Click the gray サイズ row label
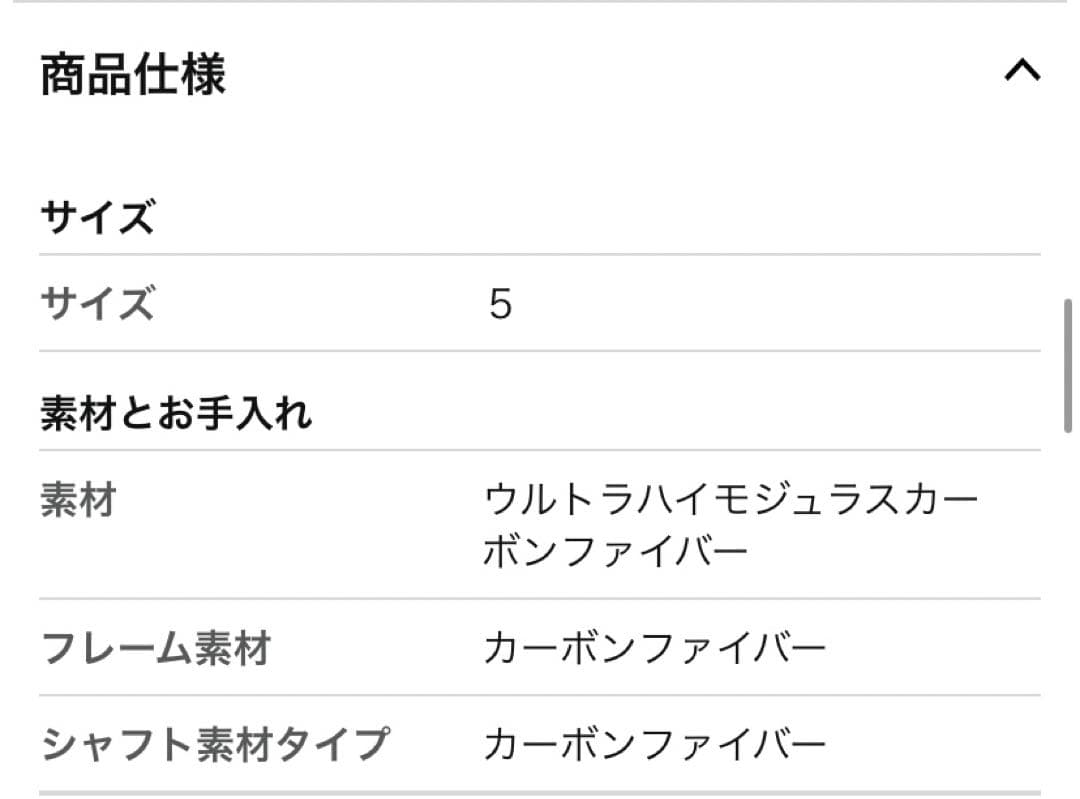The image size is (1080, 799). click(x=97, y=303)
